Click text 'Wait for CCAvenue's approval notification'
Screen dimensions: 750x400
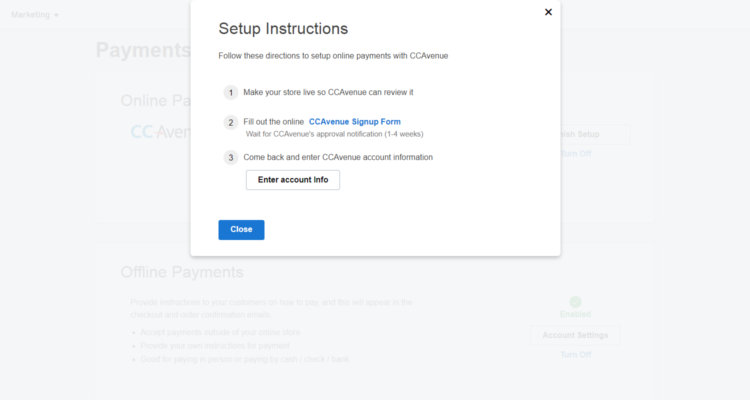tap(314, 134)
